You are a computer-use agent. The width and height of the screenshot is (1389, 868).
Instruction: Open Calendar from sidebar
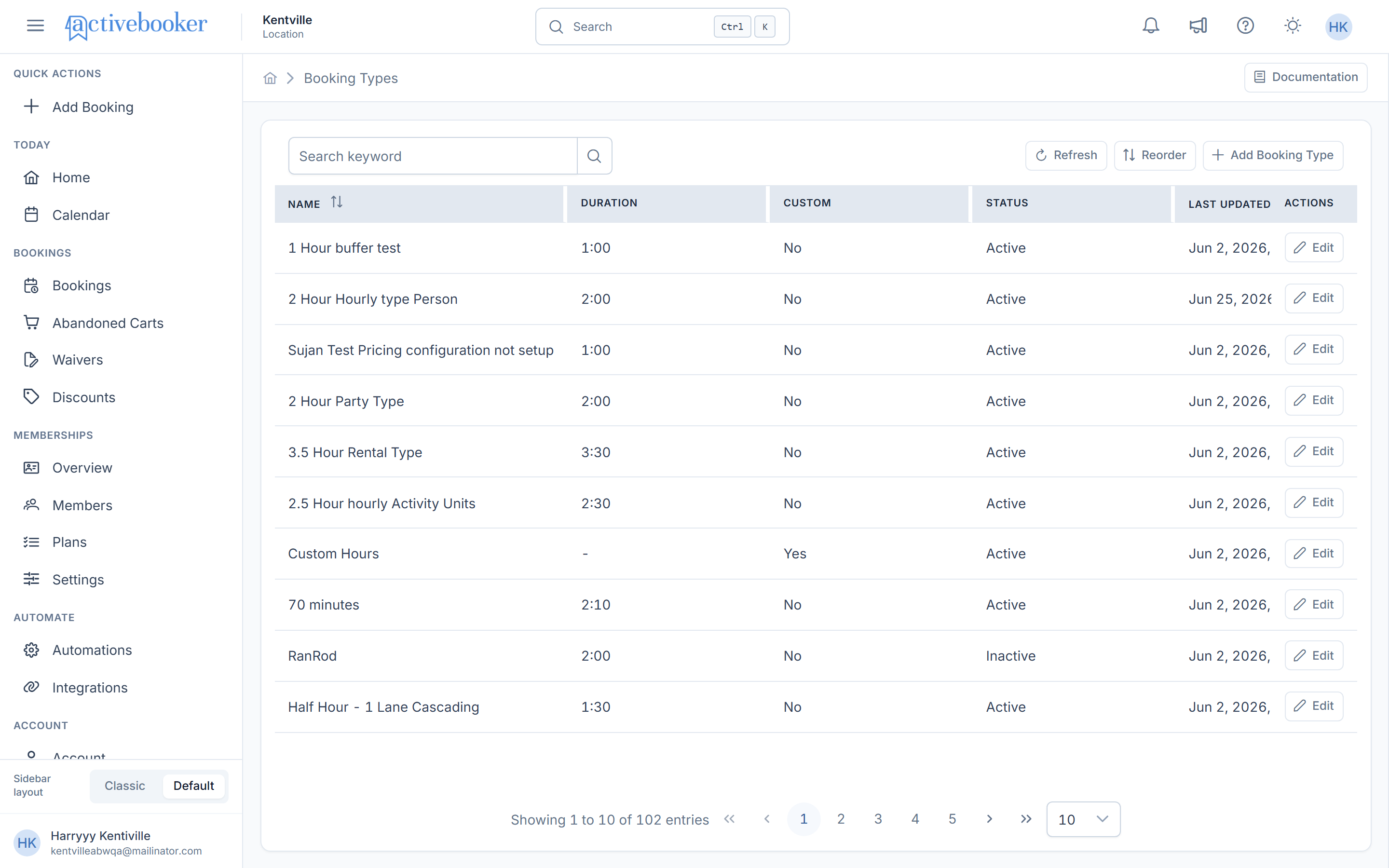(81, 215)
